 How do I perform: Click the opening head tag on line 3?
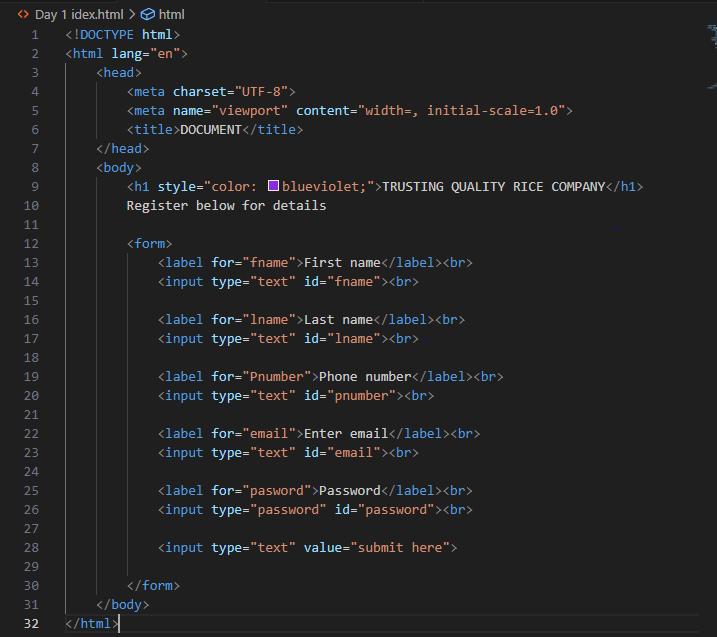(x=119, y=73)
